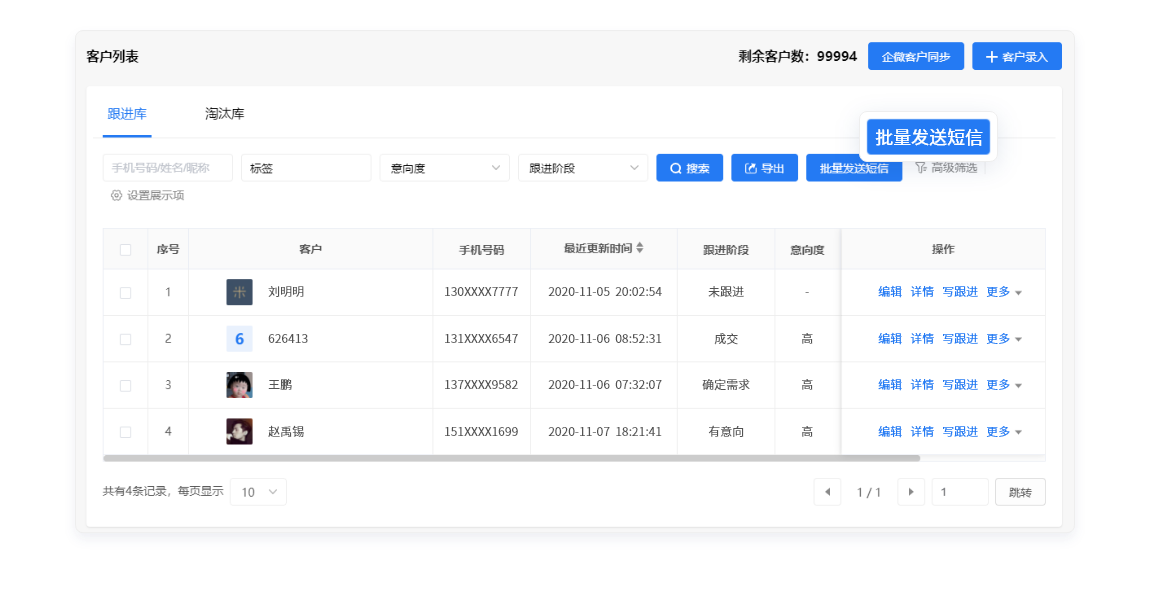Check the checkbox for customer 王鹏
The width and height of the screenshot is (1150, 600).
tap(125, 385)
